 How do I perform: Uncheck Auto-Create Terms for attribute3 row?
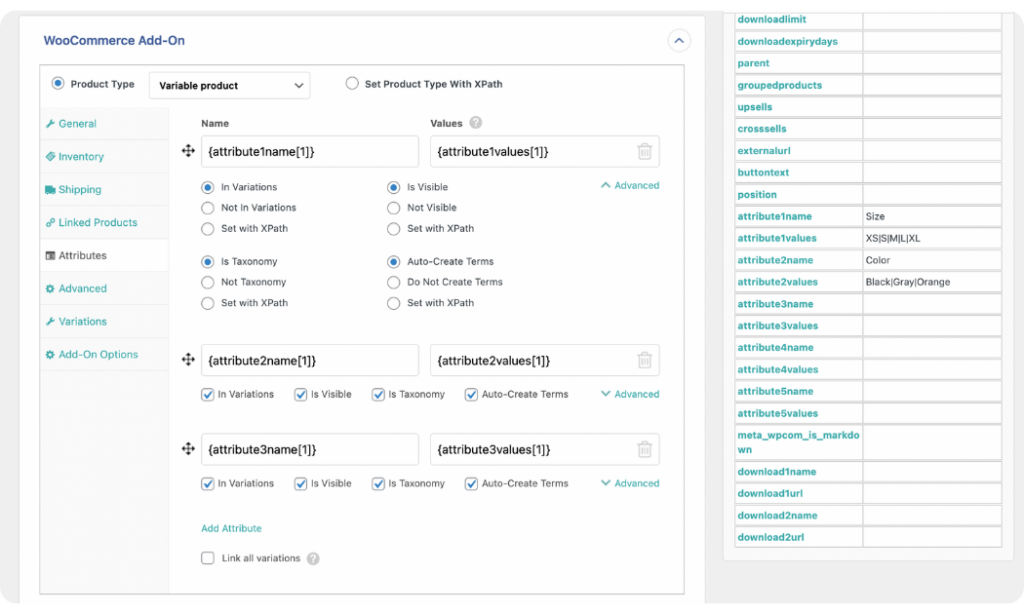[471, 483]
